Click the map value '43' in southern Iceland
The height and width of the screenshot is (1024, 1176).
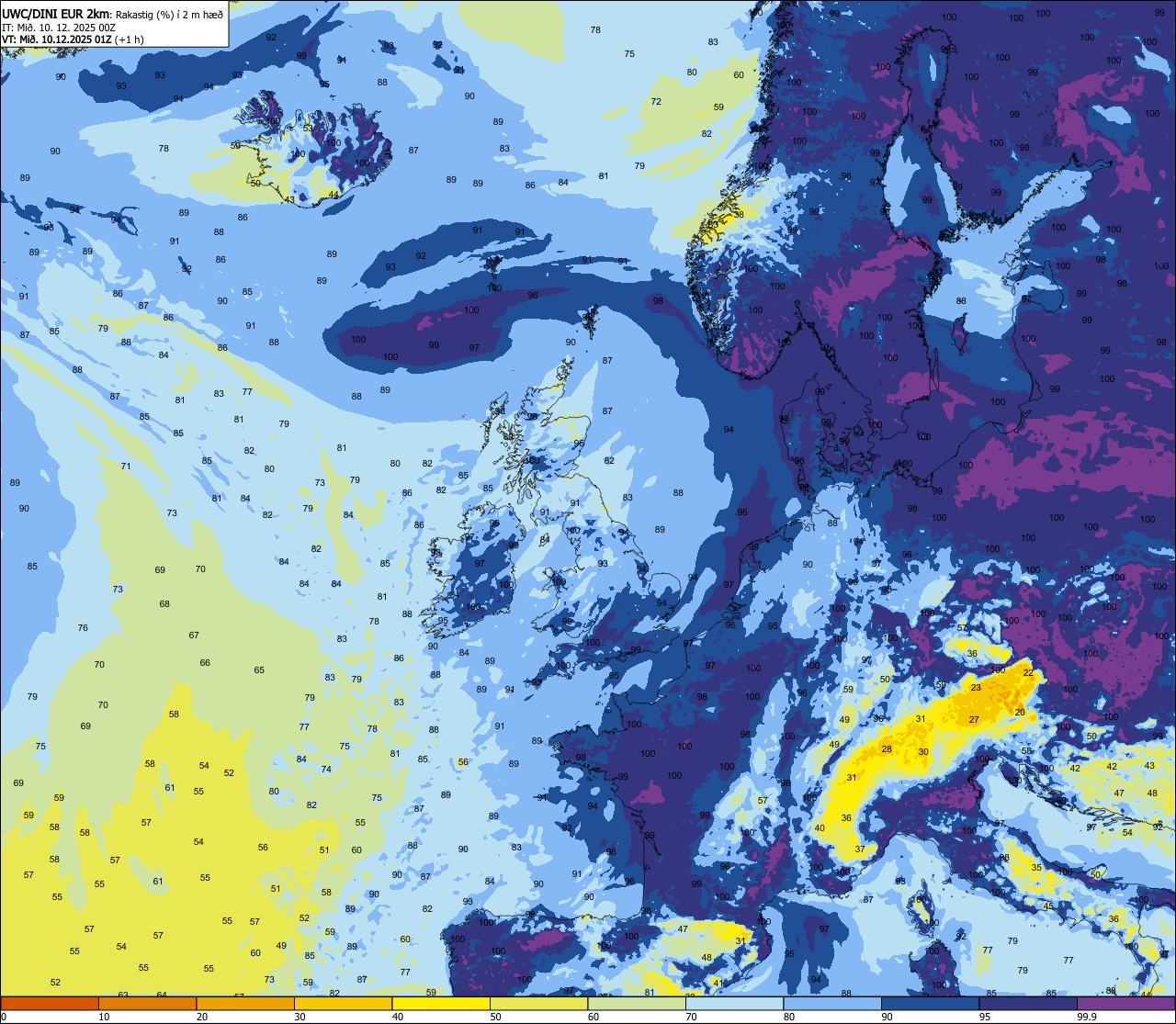pos(289,200)
